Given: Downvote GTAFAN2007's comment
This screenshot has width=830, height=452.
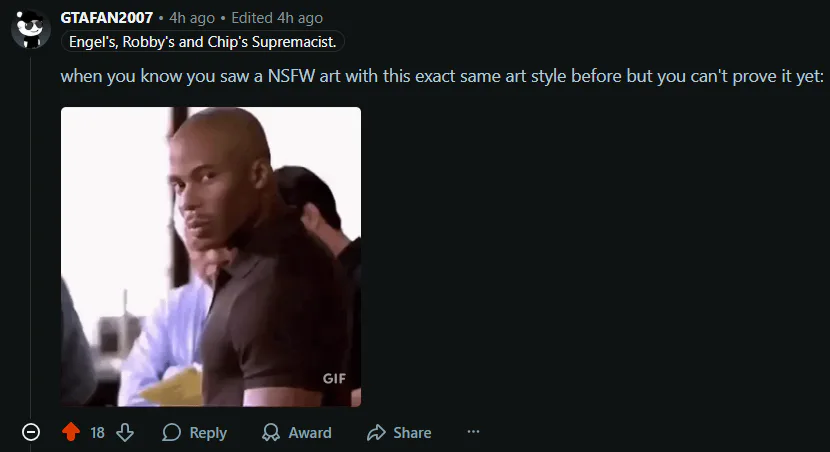Looking at the screenshot, I should coord(125,432).
